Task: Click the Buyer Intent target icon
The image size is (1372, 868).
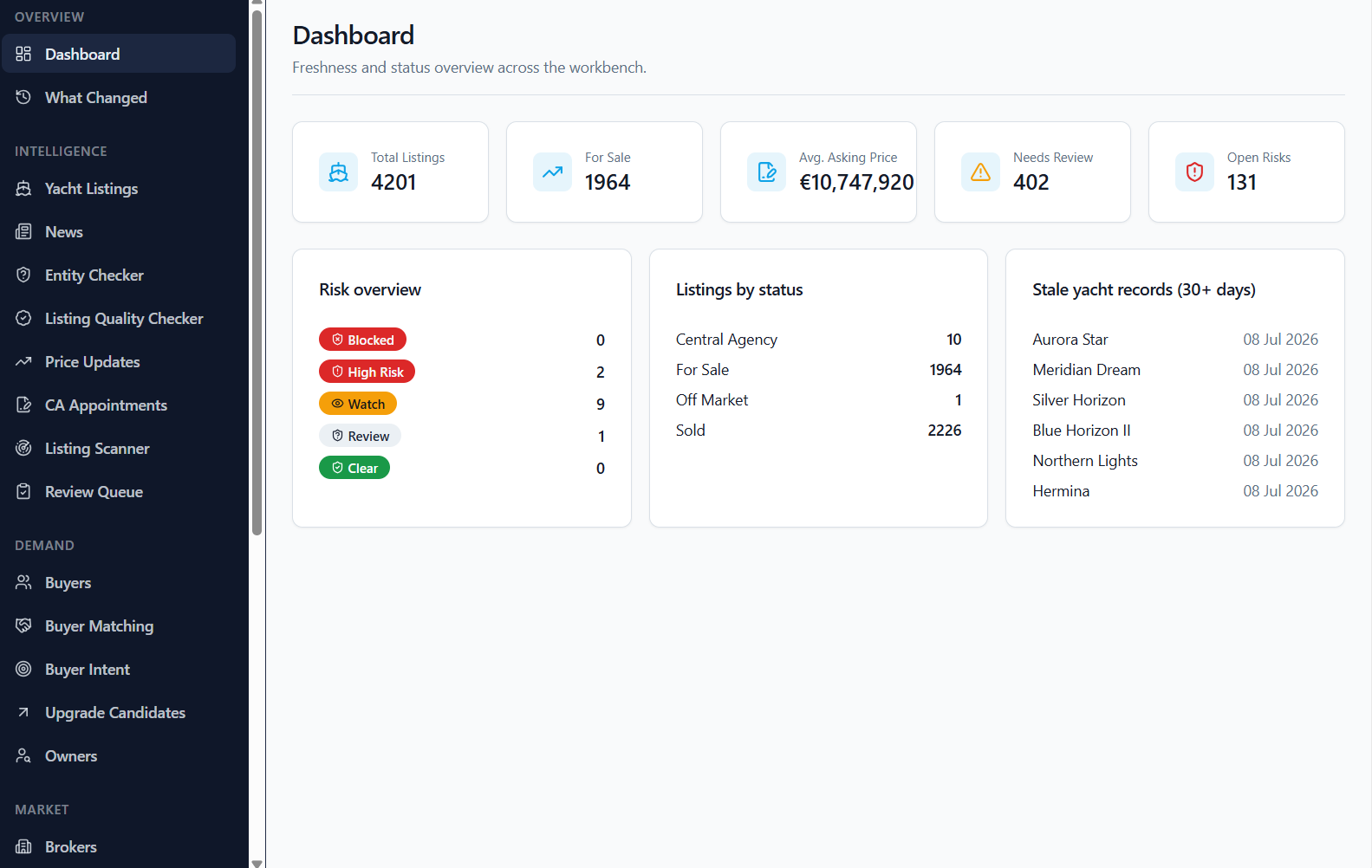Action: (x=23, y=669)
